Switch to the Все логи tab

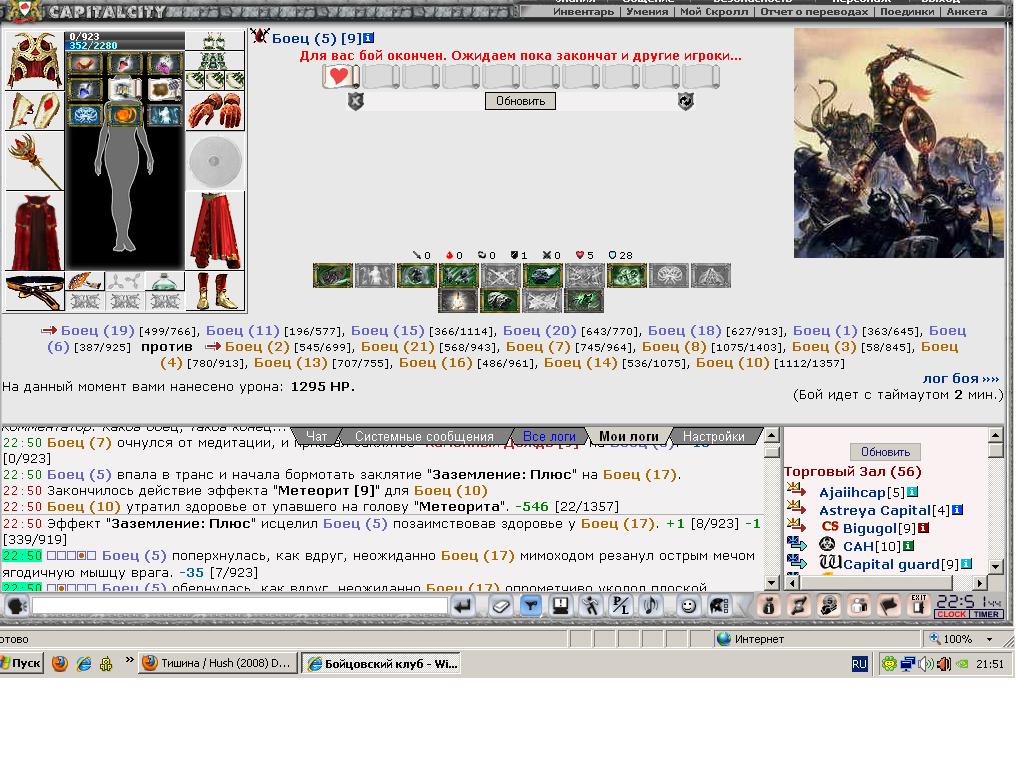(549, 436)
